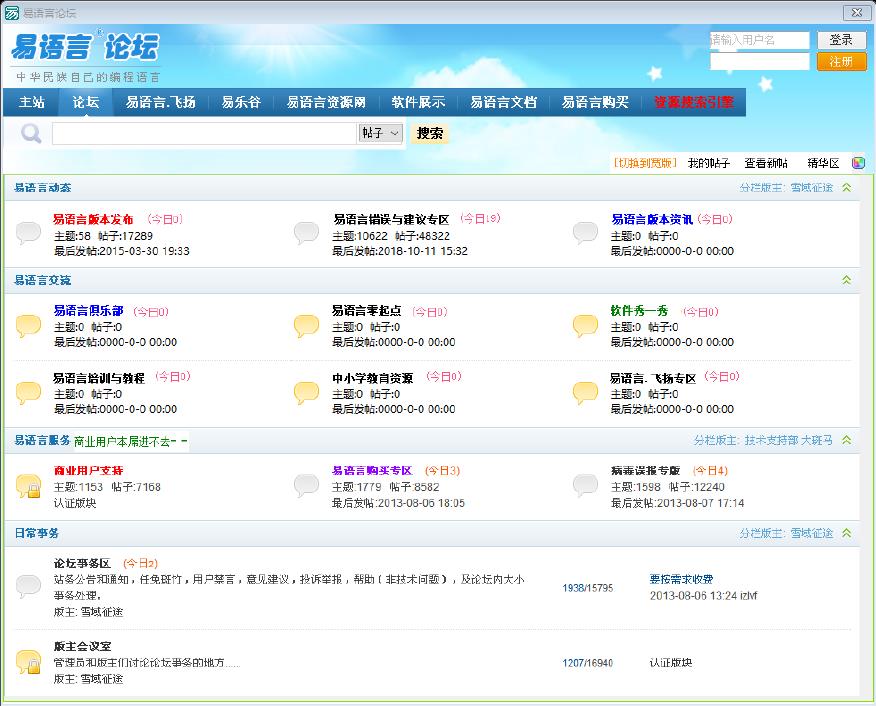Open the colorful style switcher icon
Viewport: 876px width, 706px height.
click(x=858, y=163)
